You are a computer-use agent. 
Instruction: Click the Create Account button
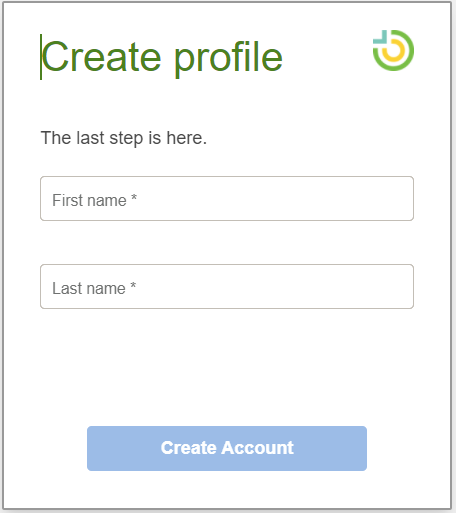pyautogui.click(x=227, y=448)
